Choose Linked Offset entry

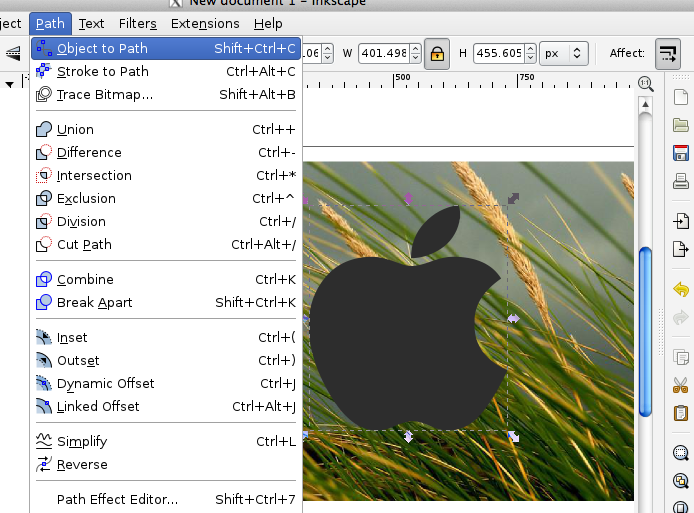(x=166, y=406)
